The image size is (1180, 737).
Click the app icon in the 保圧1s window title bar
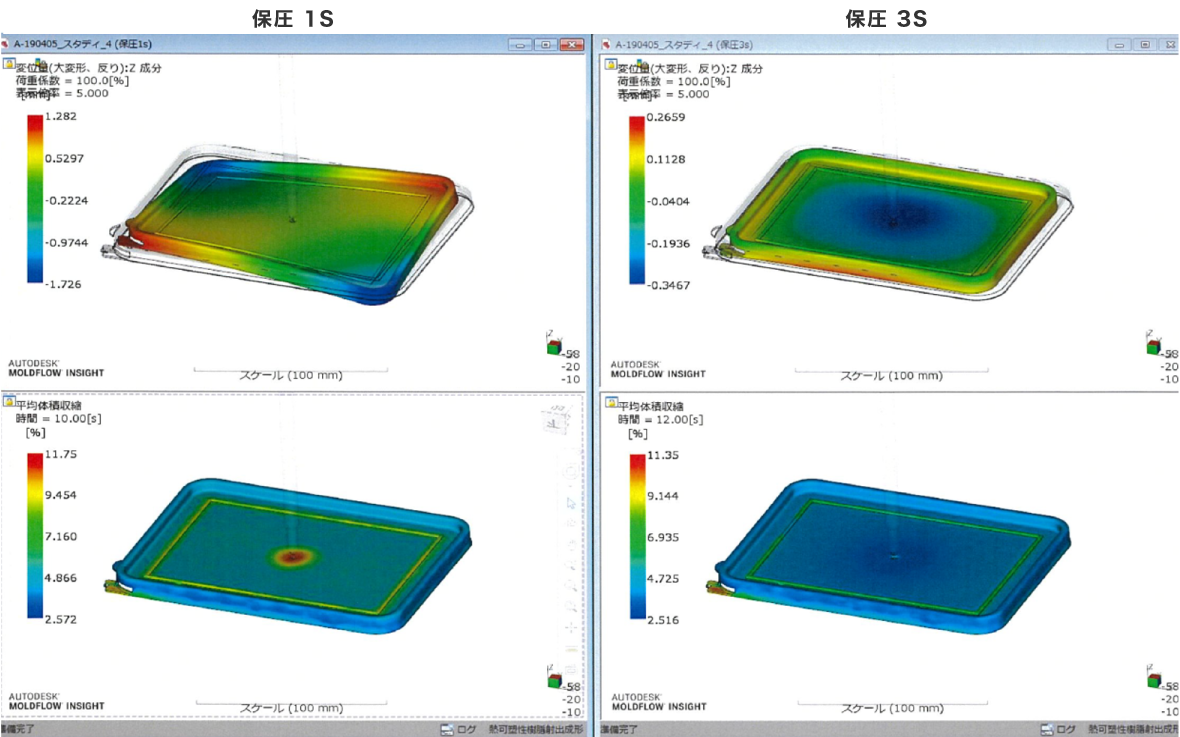(x=6, y=45)
